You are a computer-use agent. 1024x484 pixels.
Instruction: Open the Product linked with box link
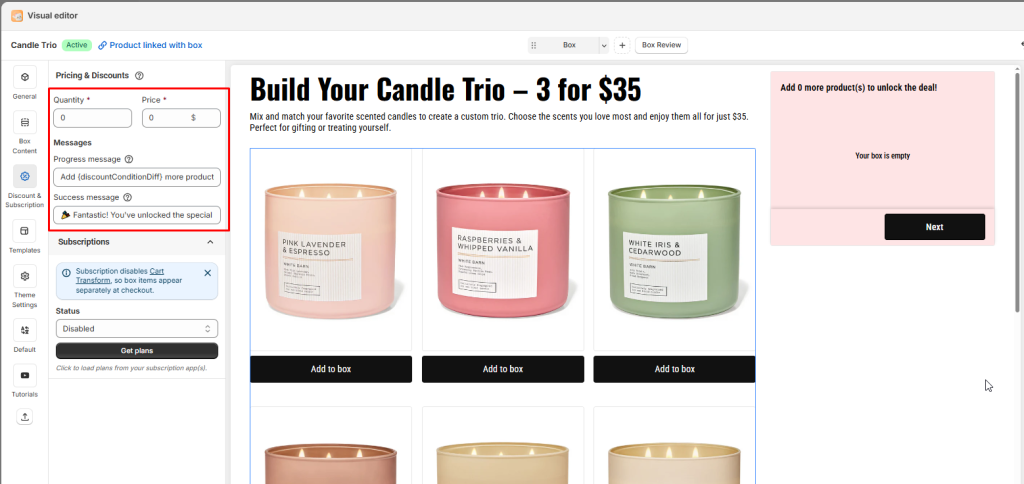(x=150, y=45)
